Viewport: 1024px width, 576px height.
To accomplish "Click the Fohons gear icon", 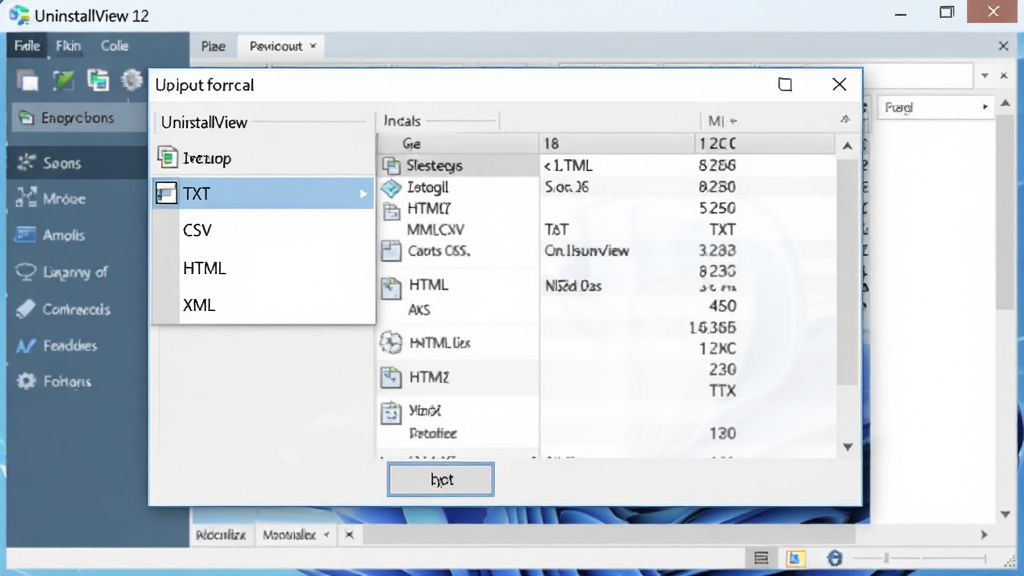I will (26, 381).
